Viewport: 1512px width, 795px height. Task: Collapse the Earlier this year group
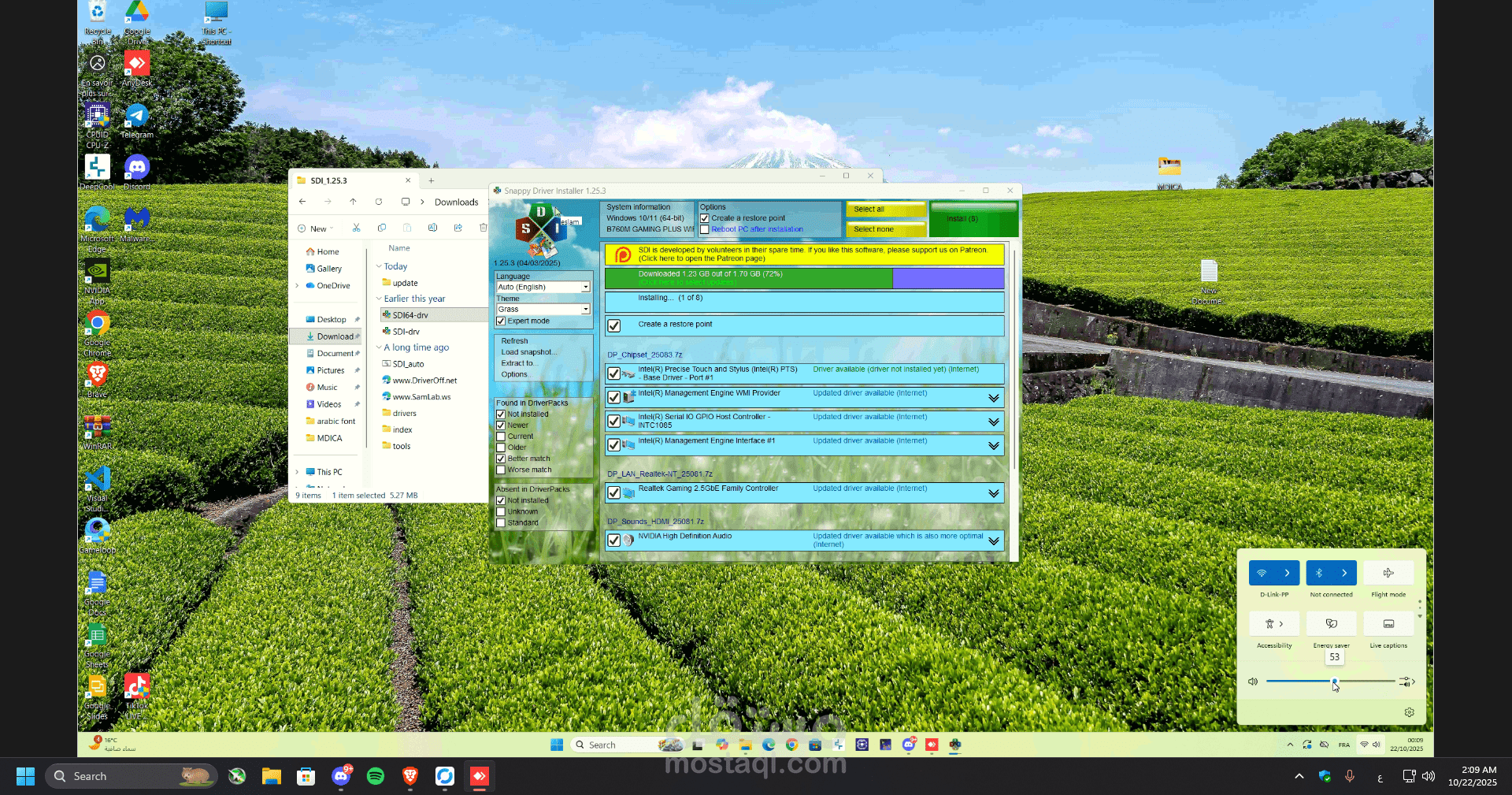coord(379,299)
